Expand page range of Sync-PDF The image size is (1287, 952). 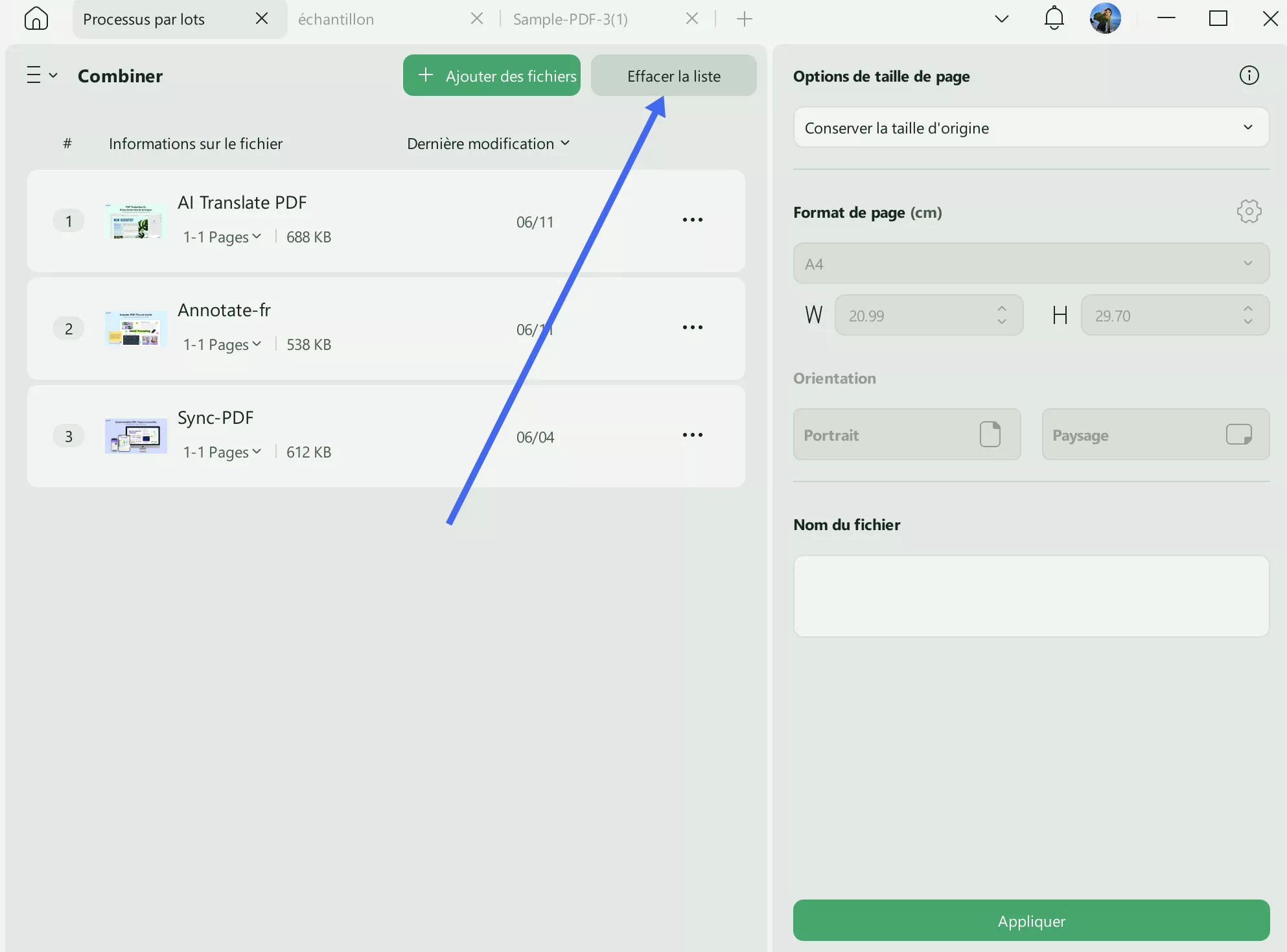[x=222, y=452]
